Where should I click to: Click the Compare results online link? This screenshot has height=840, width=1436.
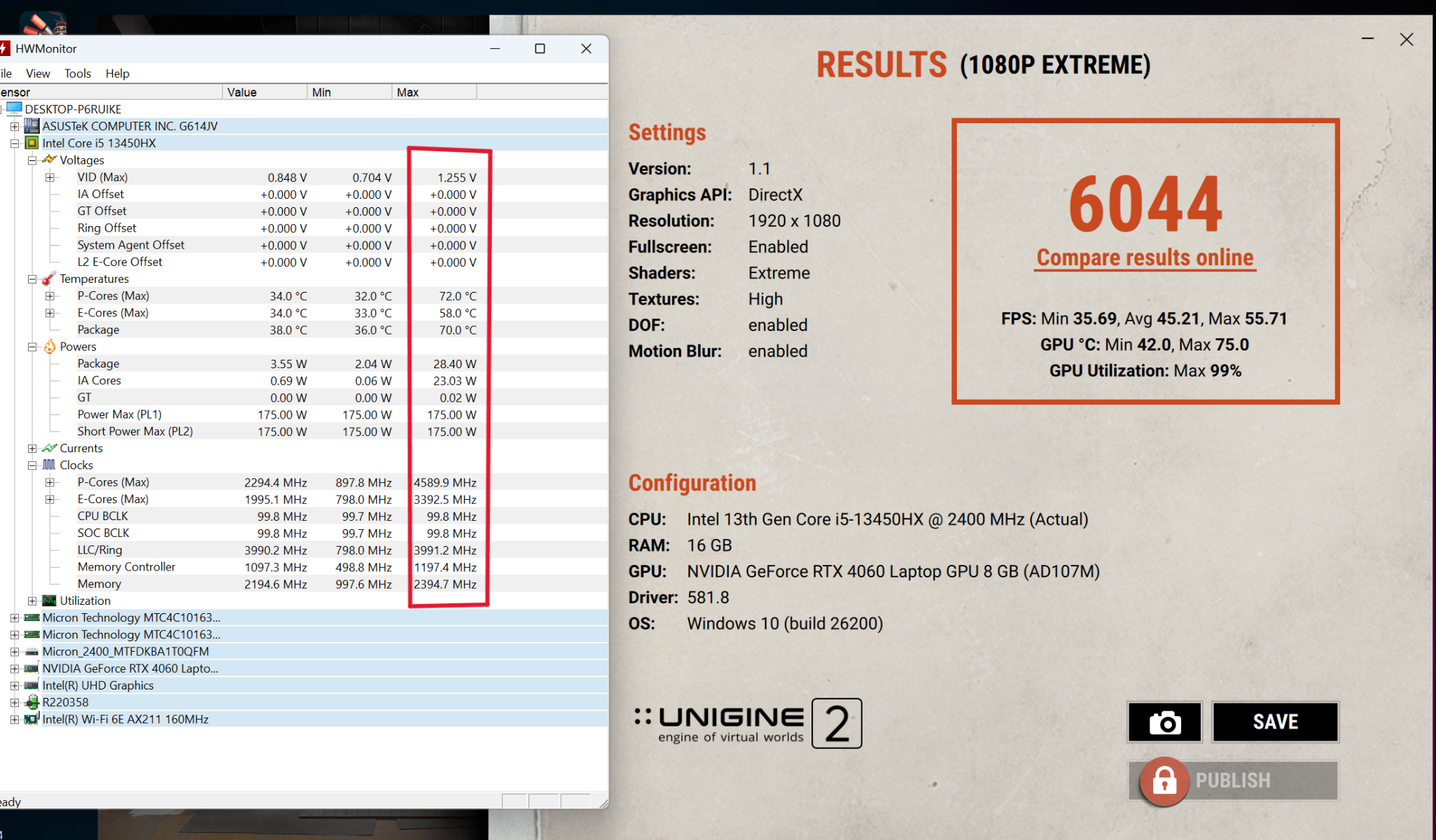pos(1145,258)
